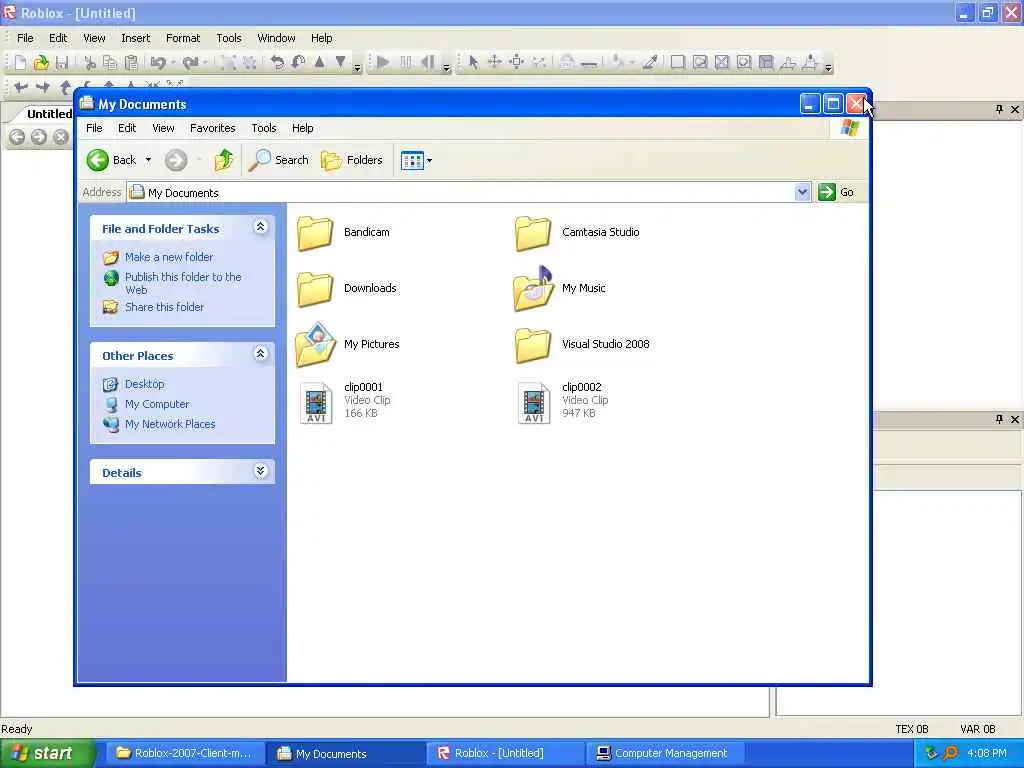The height and width of the screenshot is (768, 1024).
Task: Click the Lock tool icon in Roblox toolbar
Action: point(567,63)
